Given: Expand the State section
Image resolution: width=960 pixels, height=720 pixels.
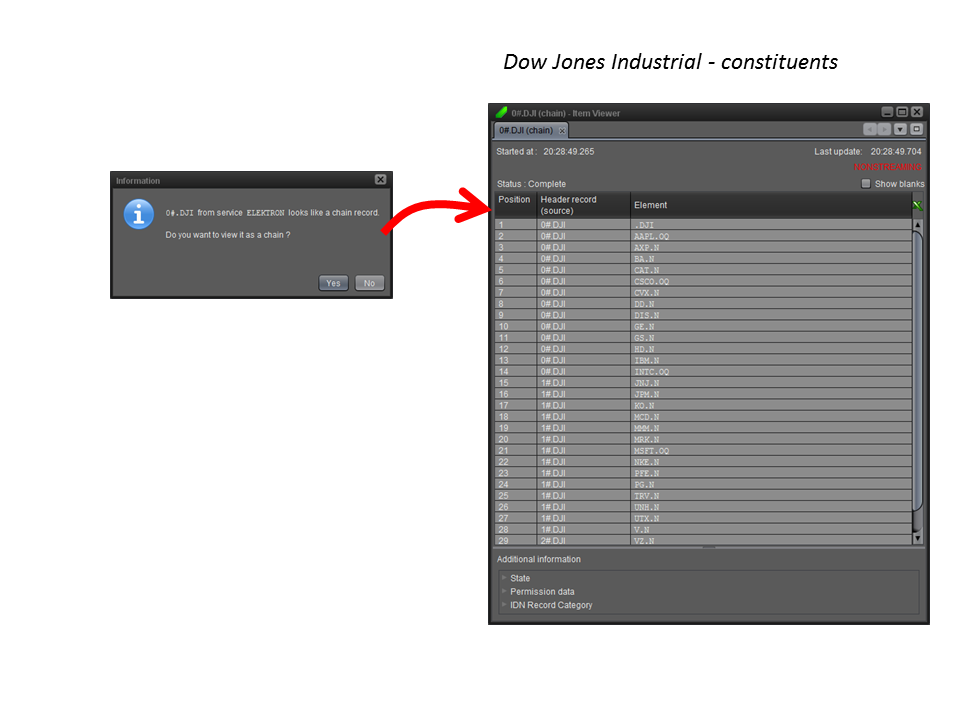Looking at the screenshot, I should tap(504, 577).
